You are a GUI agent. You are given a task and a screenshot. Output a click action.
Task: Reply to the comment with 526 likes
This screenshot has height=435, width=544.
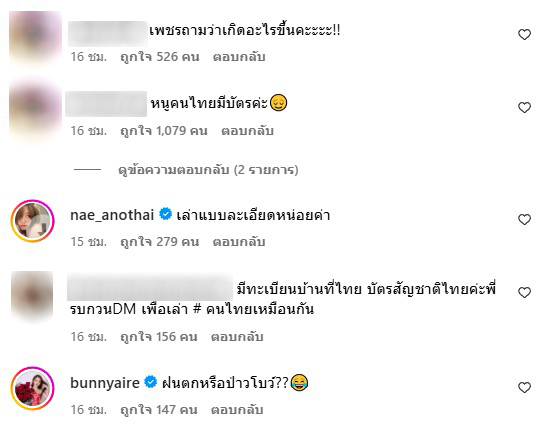239,57
